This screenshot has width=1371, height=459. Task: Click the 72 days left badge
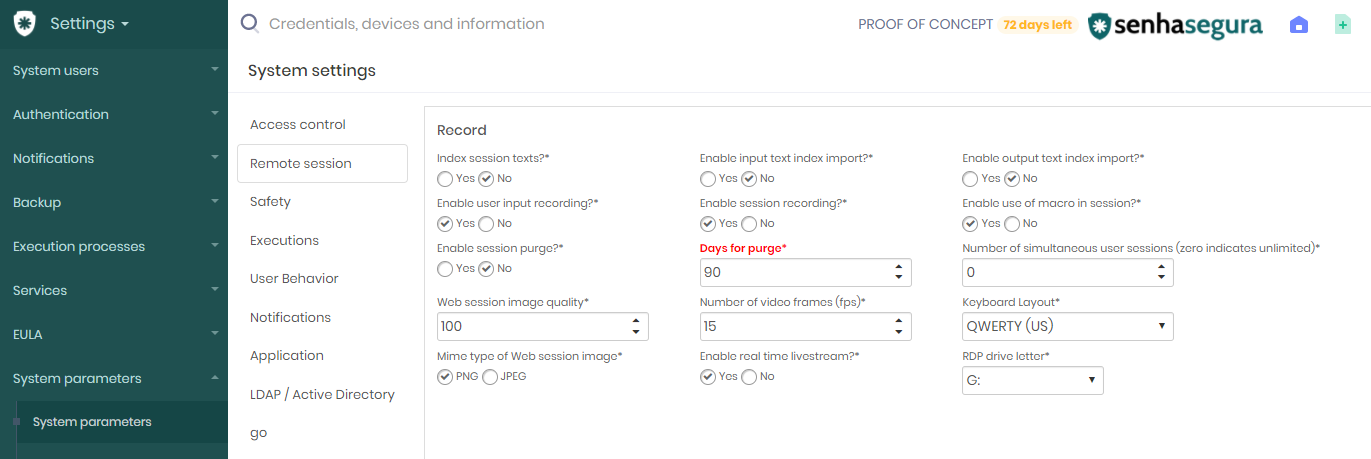(1037, 25)
